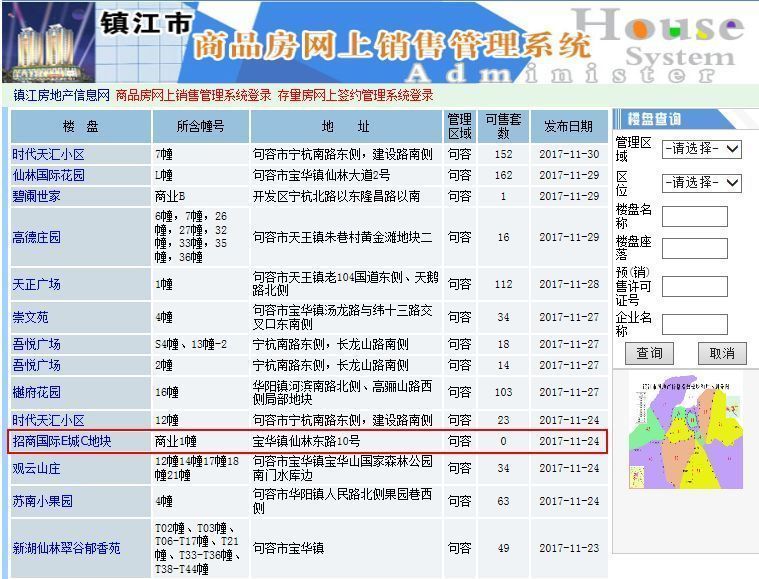
Task: Click available count 112
Action: 503,284
